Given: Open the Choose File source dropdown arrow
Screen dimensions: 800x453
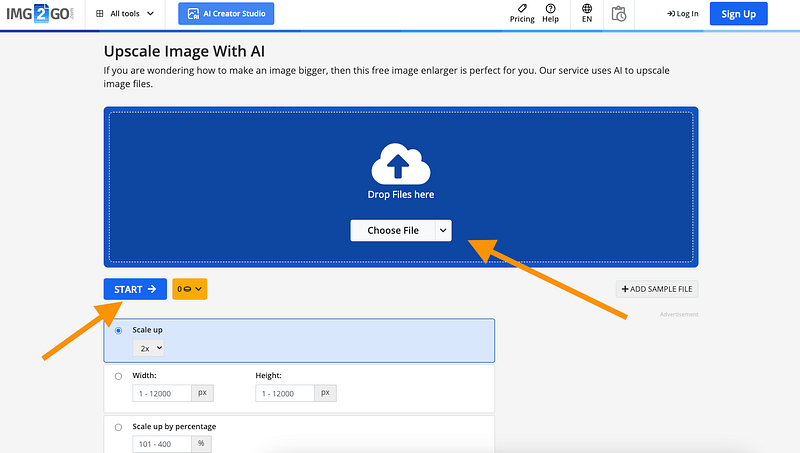Looking at the screenshot, I should [442, 230].
